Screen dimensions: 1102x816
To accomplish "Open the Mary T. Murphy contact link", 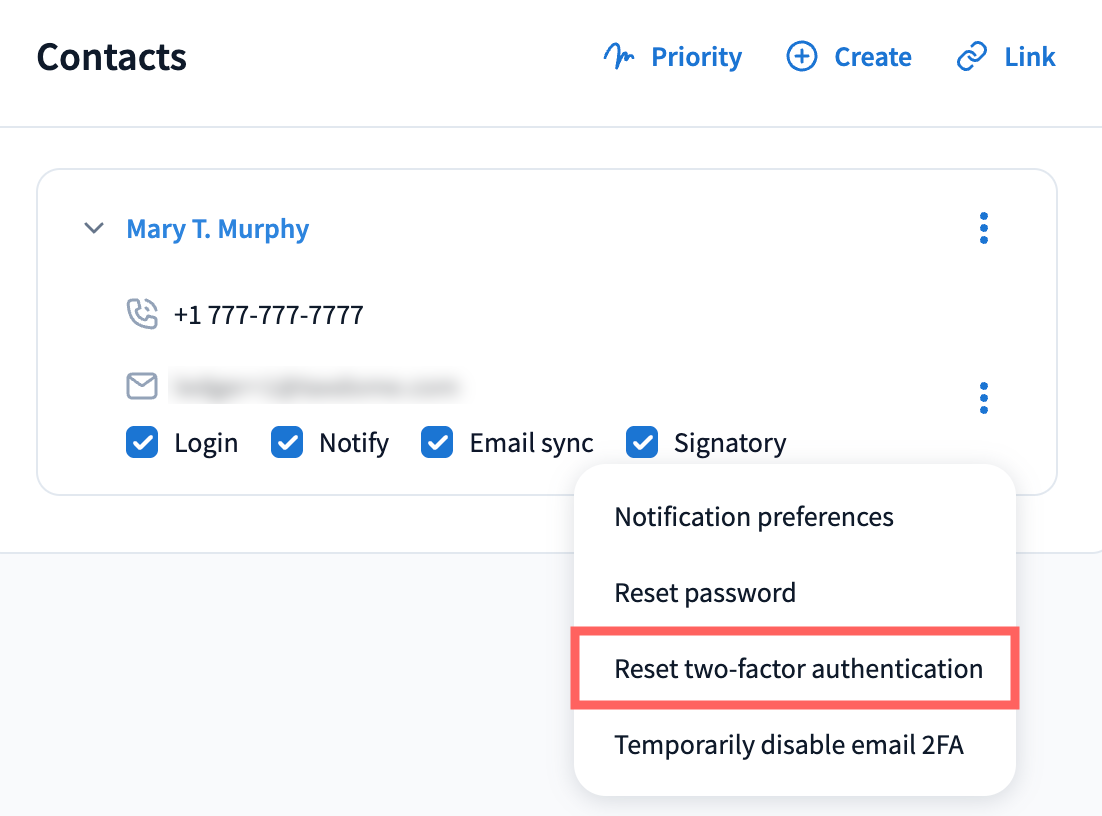I will 218,229.
